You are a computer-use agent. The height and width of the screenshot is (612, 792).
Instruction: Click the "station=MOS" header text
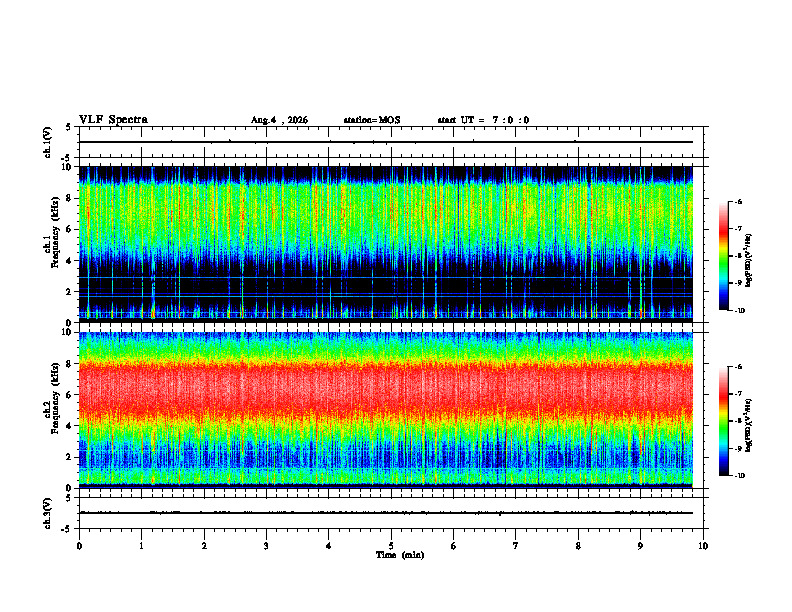(372, 120)
